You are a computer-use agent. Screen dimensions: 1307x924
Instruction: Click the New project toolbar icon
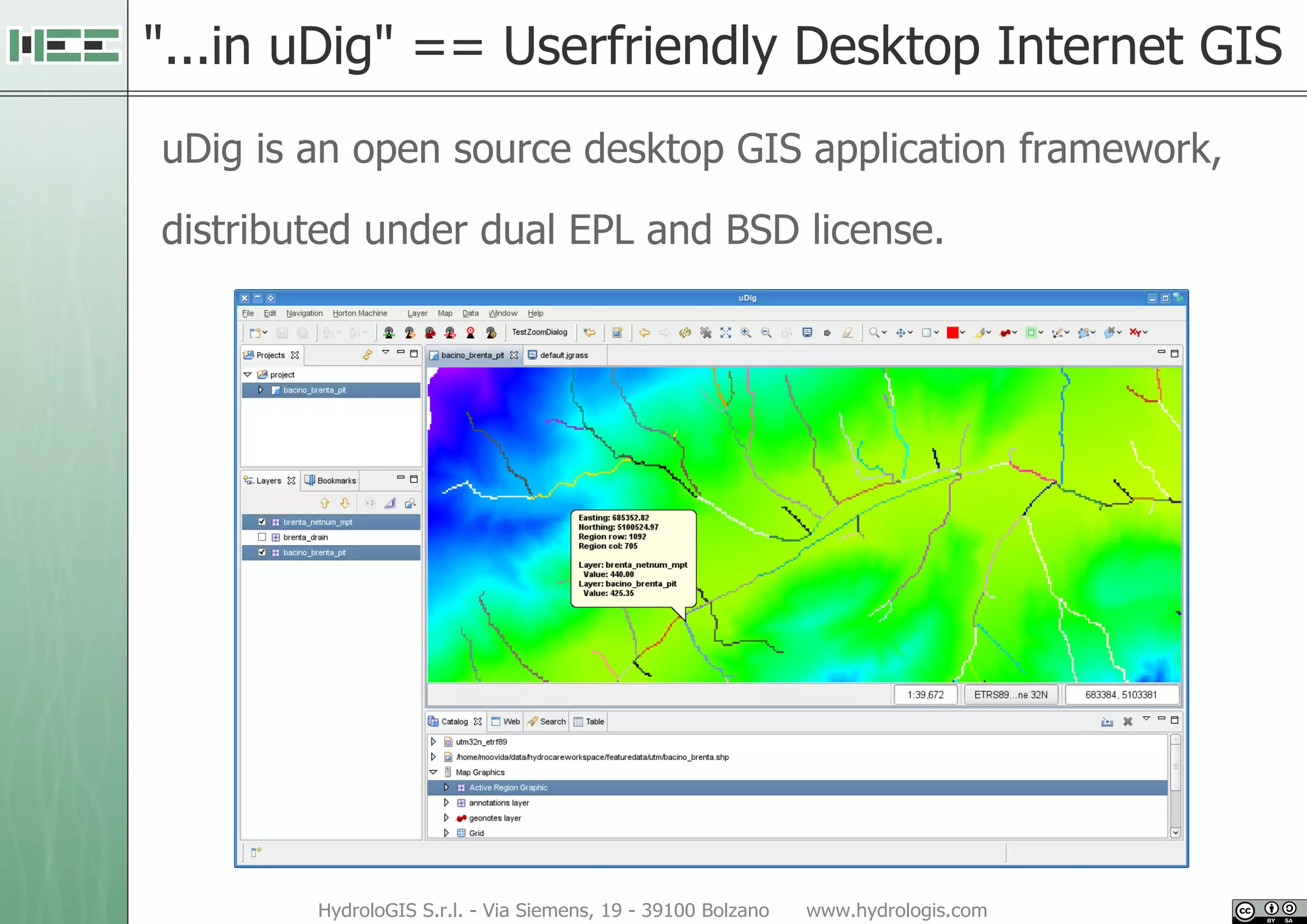255,332
